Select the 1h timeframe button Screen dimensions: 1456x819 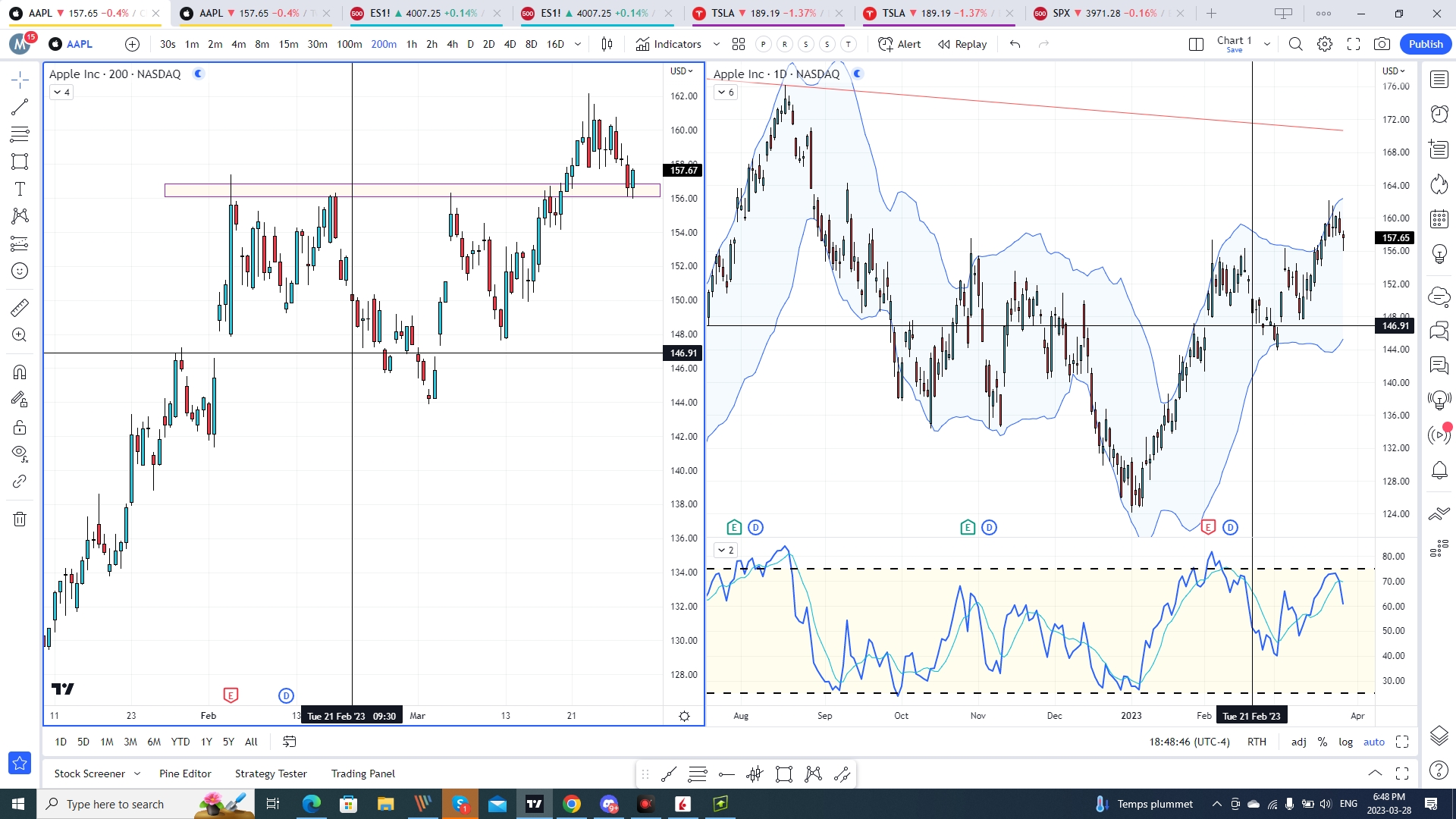(412, 44)
